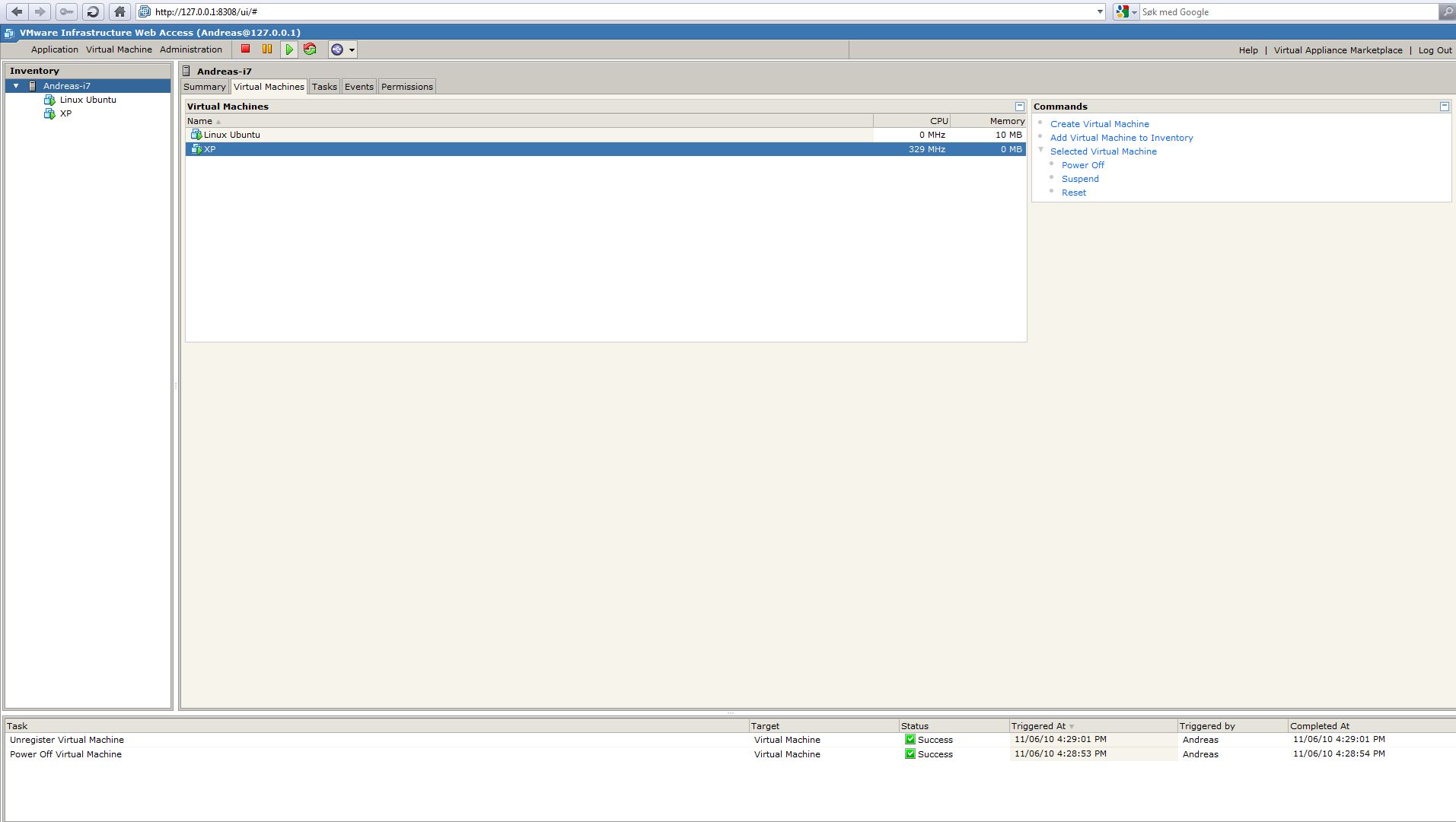1456x822 pixels.
Task: Open the Virtual Machine menu
Action: 119,49
